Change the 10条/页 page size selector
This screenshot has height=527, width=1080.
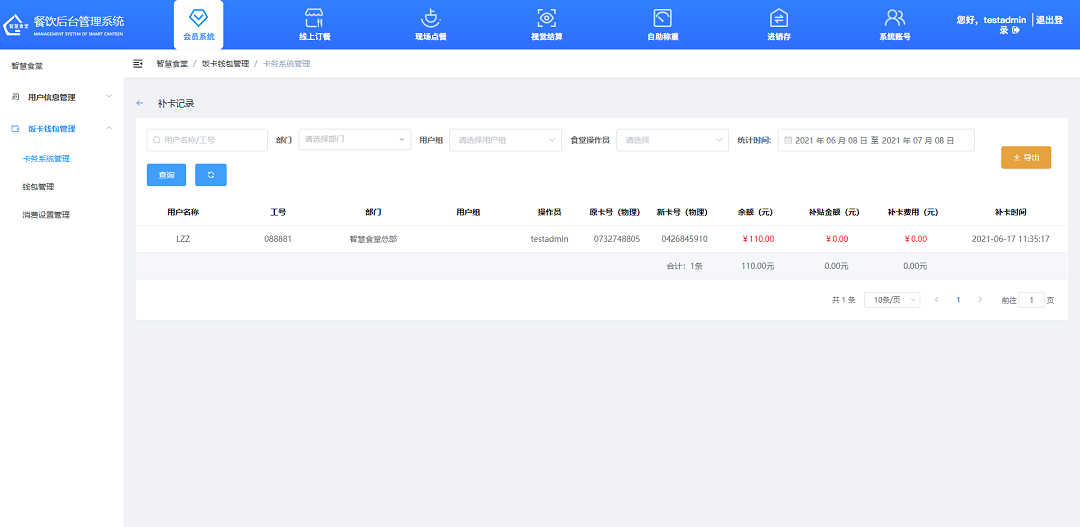point(892,300)
